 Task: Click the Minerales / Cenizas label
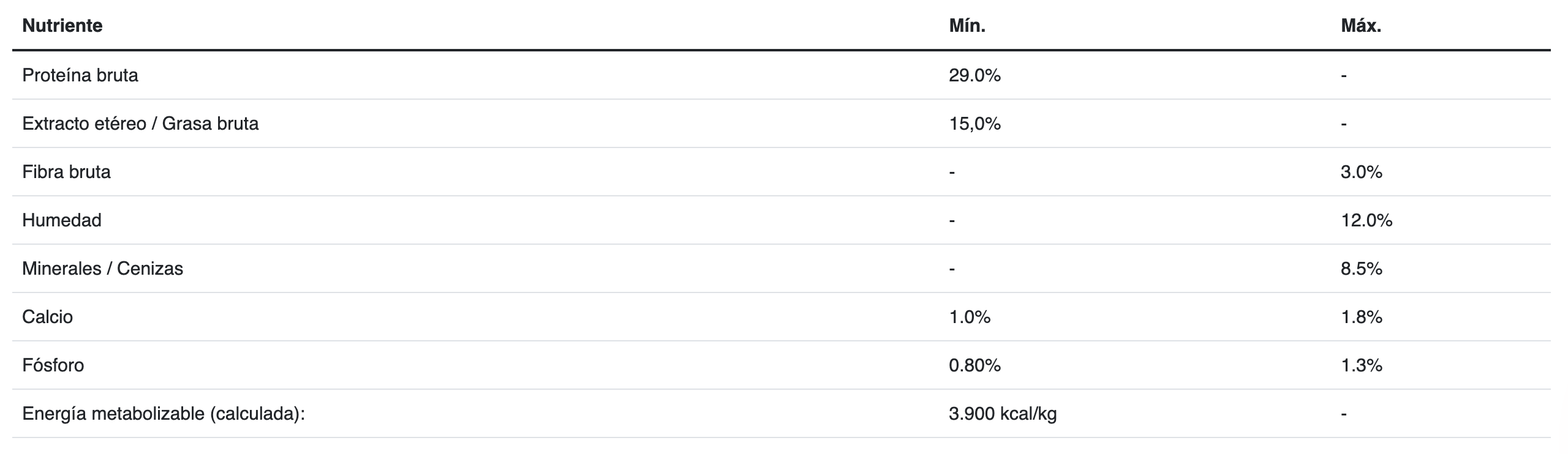tap(102, 269)
